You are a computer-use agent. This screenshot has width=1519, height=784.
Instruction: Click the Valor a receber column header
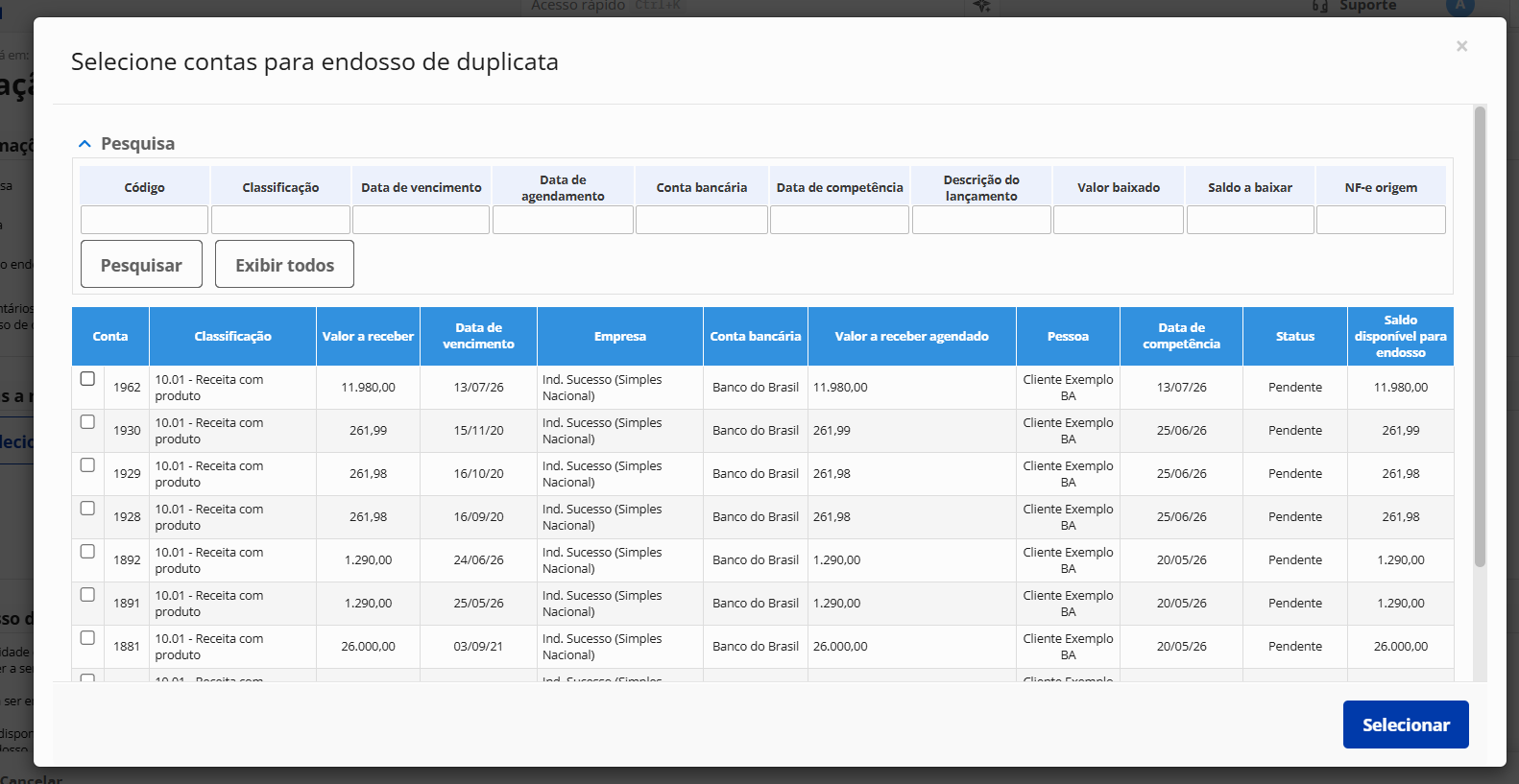tap(368, 336)
